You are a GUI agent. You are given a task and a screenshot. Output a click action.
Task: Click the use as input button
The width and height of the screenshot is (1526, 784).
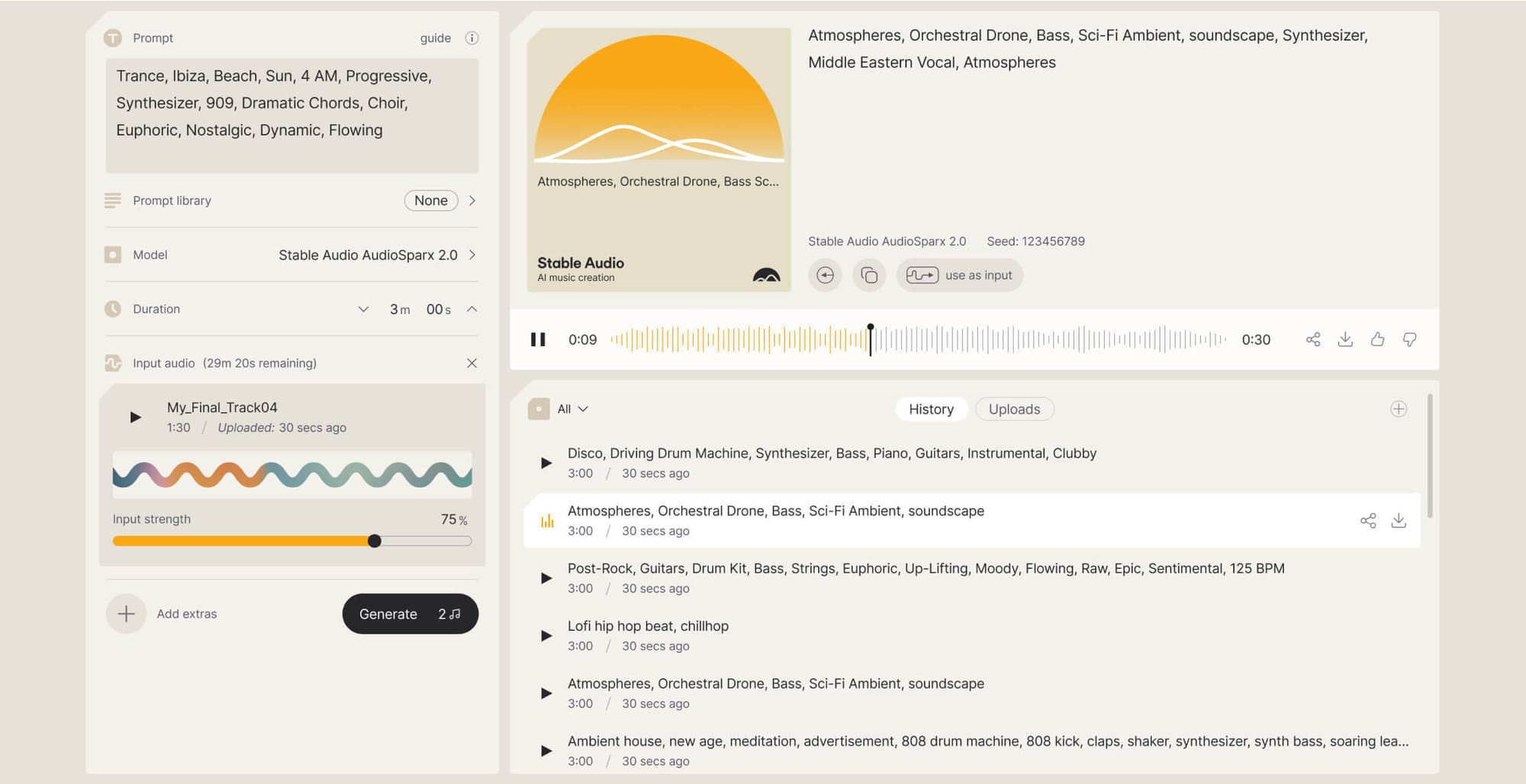(x=960, y=275)
